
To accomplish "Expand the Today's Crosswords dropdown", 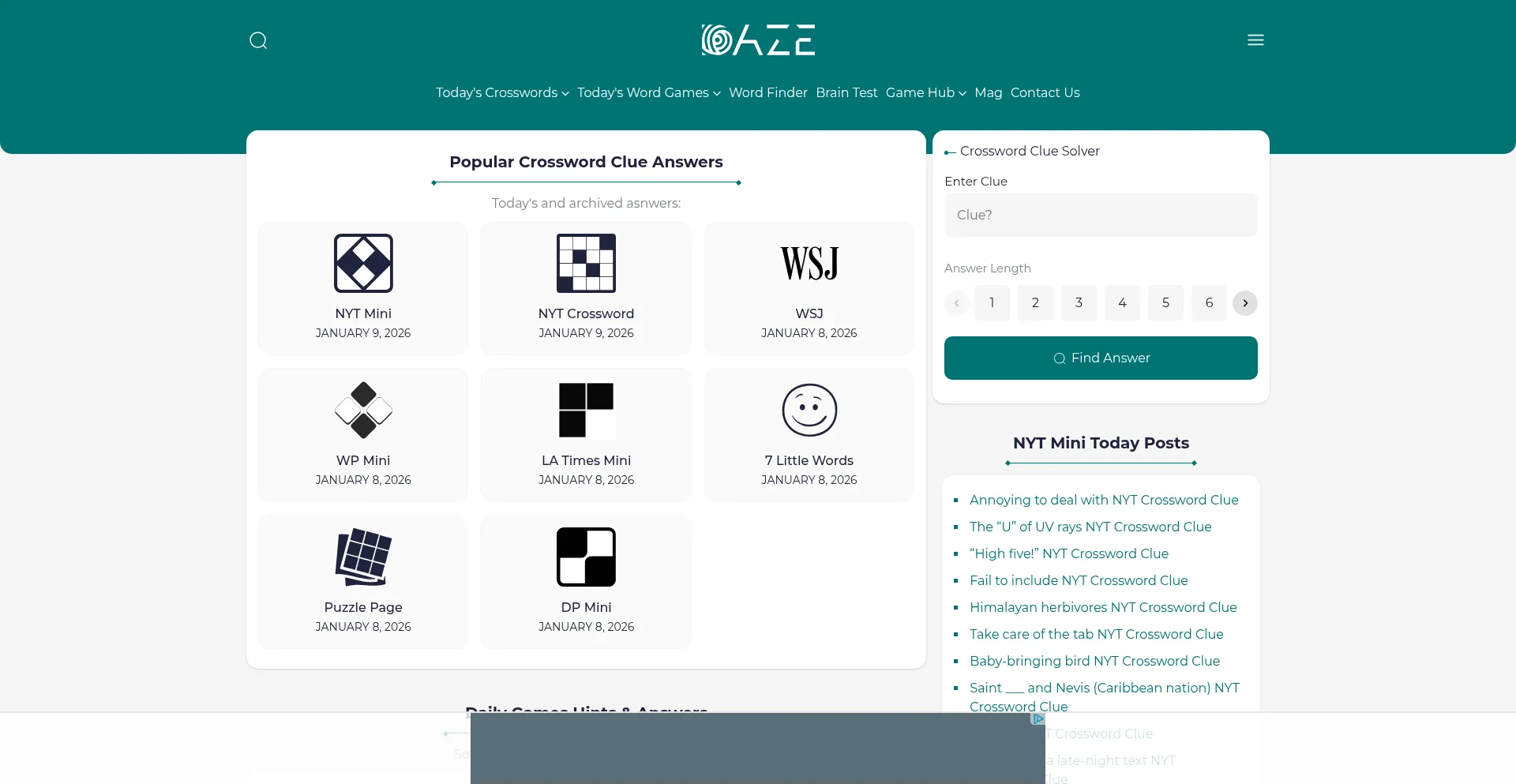I will click(x=501, y=92).
